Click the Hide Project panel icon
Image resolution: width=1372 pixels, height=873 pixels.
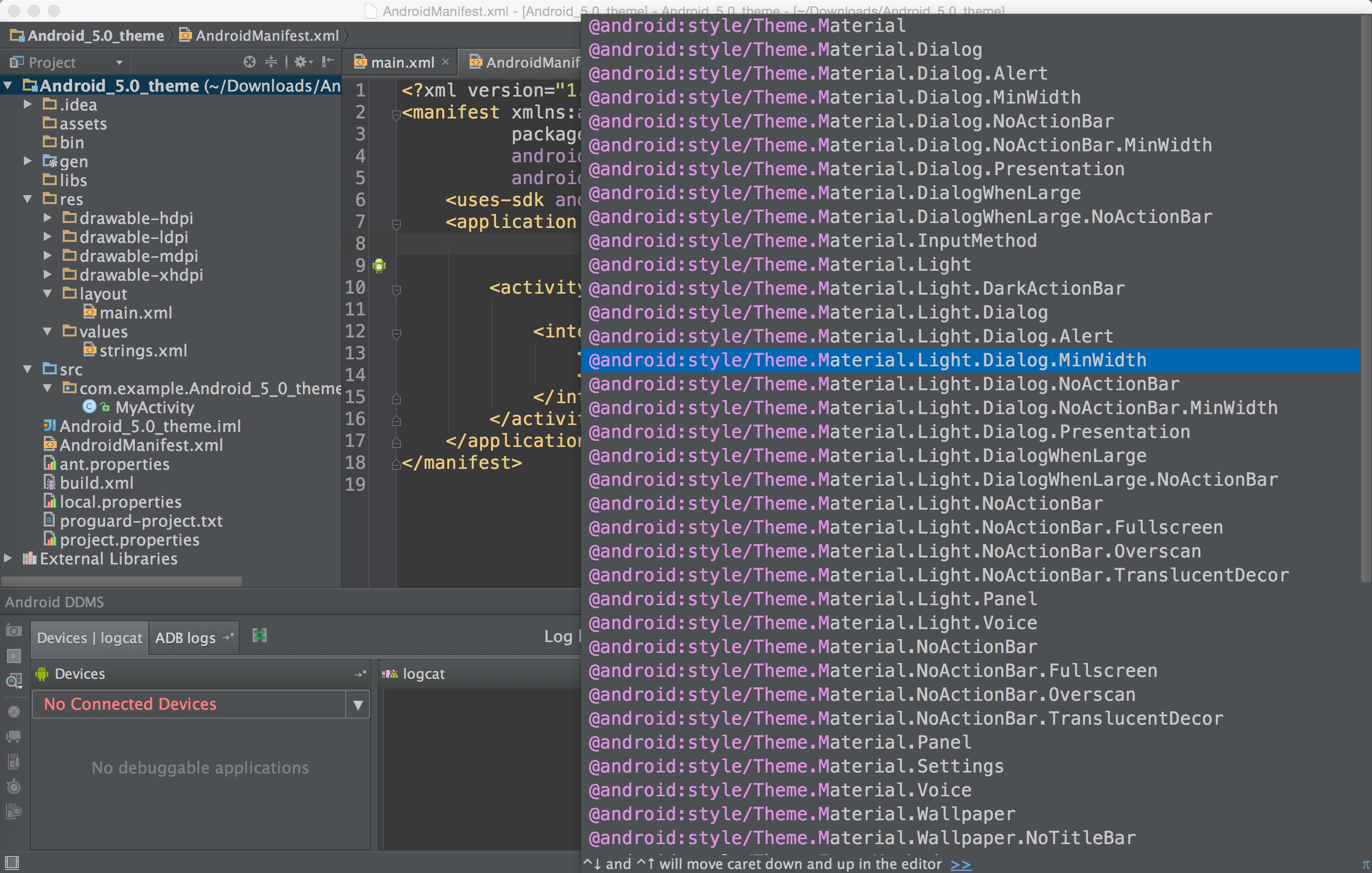click(328, 62)
